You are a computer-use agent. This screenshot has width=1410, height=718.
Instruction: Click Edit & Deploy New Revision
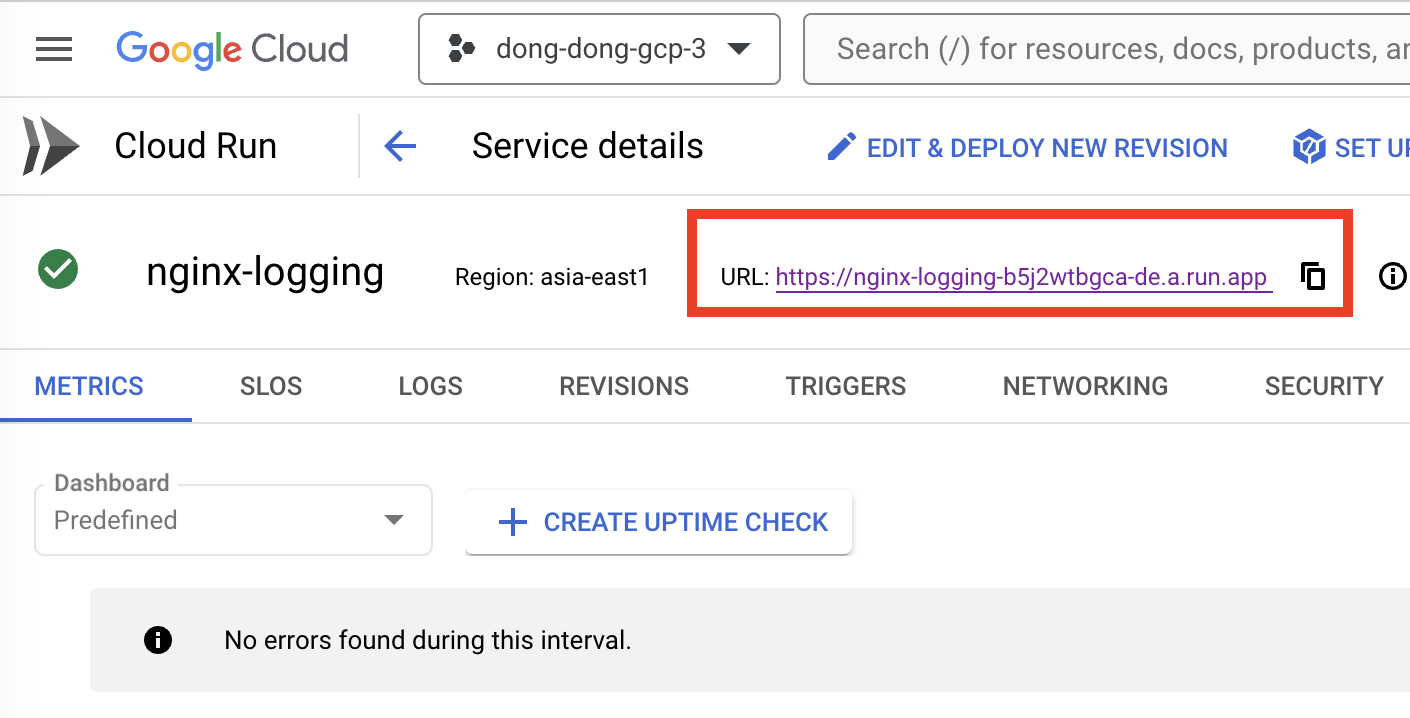[x=1046, y=148]
